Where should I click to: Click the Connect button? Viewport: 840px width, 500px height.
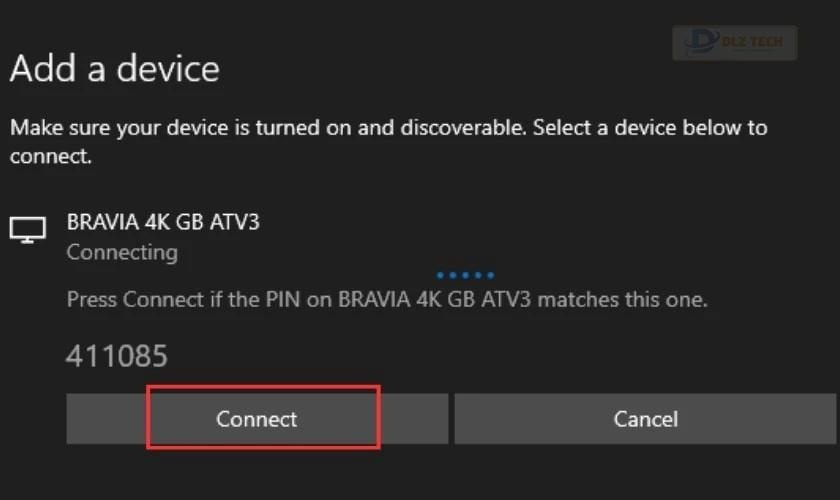pyautogui.click(x=257, y=419)
